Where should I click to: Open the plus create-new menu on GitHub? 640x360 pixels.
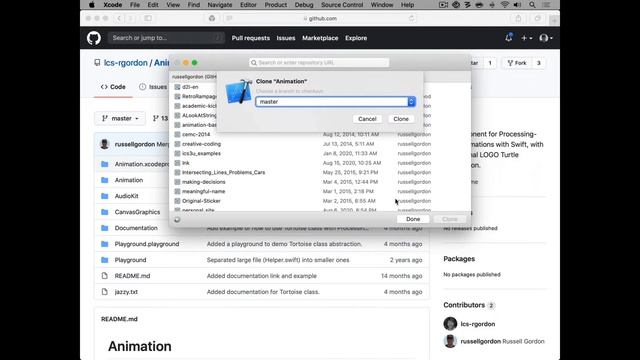(x=527, y=38)
